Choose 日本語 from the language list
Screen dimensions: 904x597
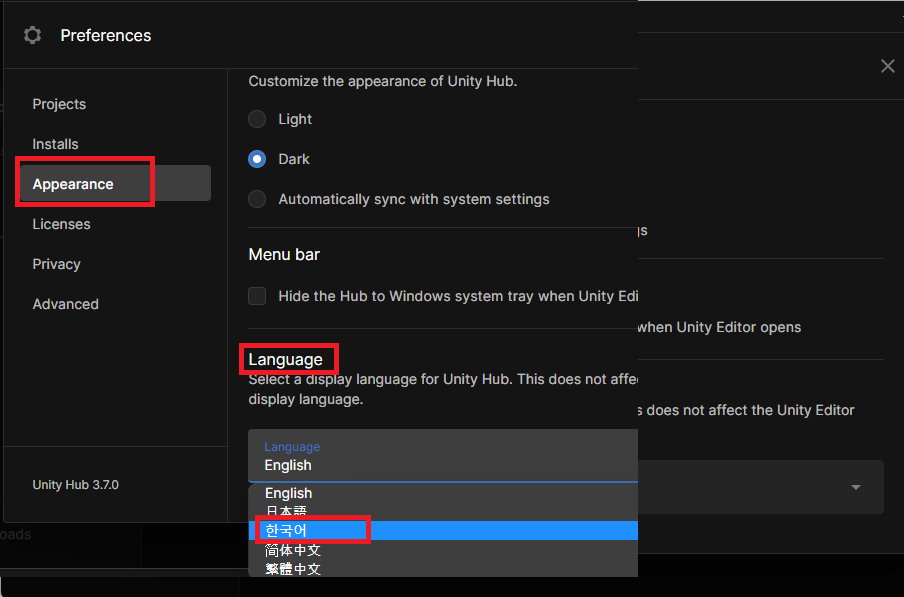click(443, 511)
